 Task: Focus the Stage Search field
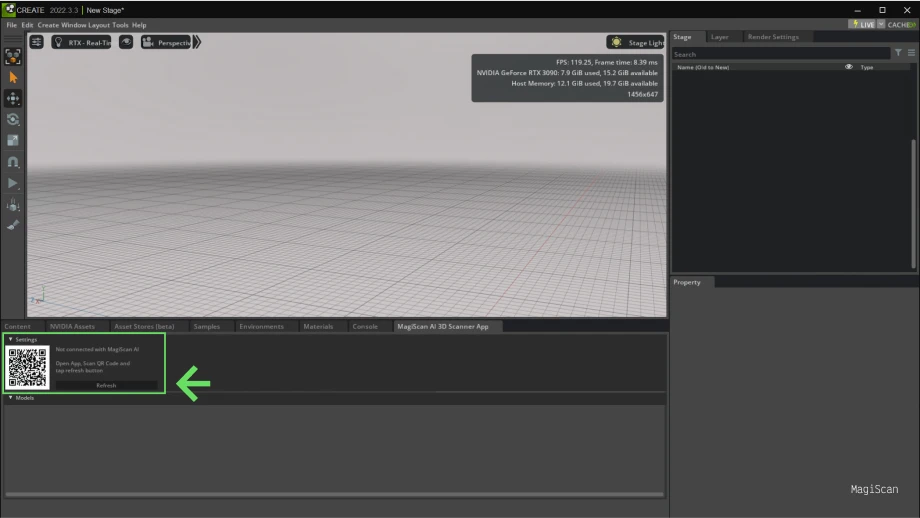click(780, 54)
